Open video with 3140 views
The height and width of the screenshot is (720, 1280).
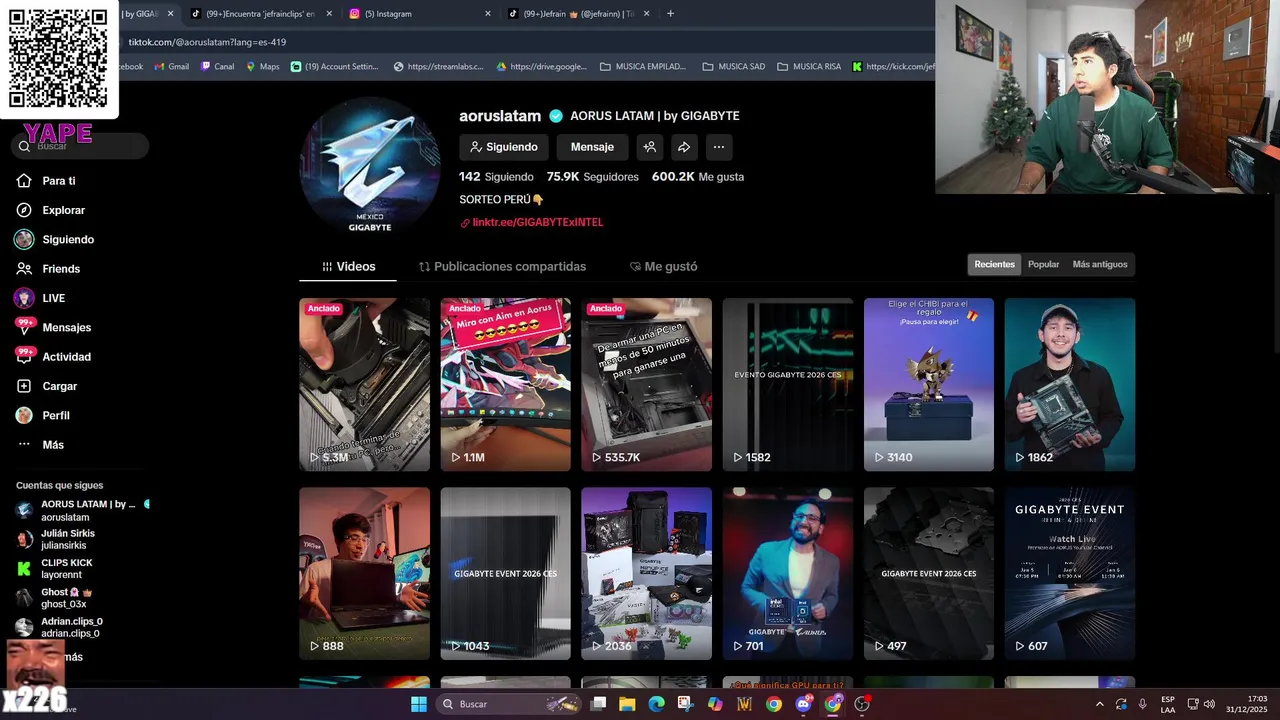click(929, 385)
